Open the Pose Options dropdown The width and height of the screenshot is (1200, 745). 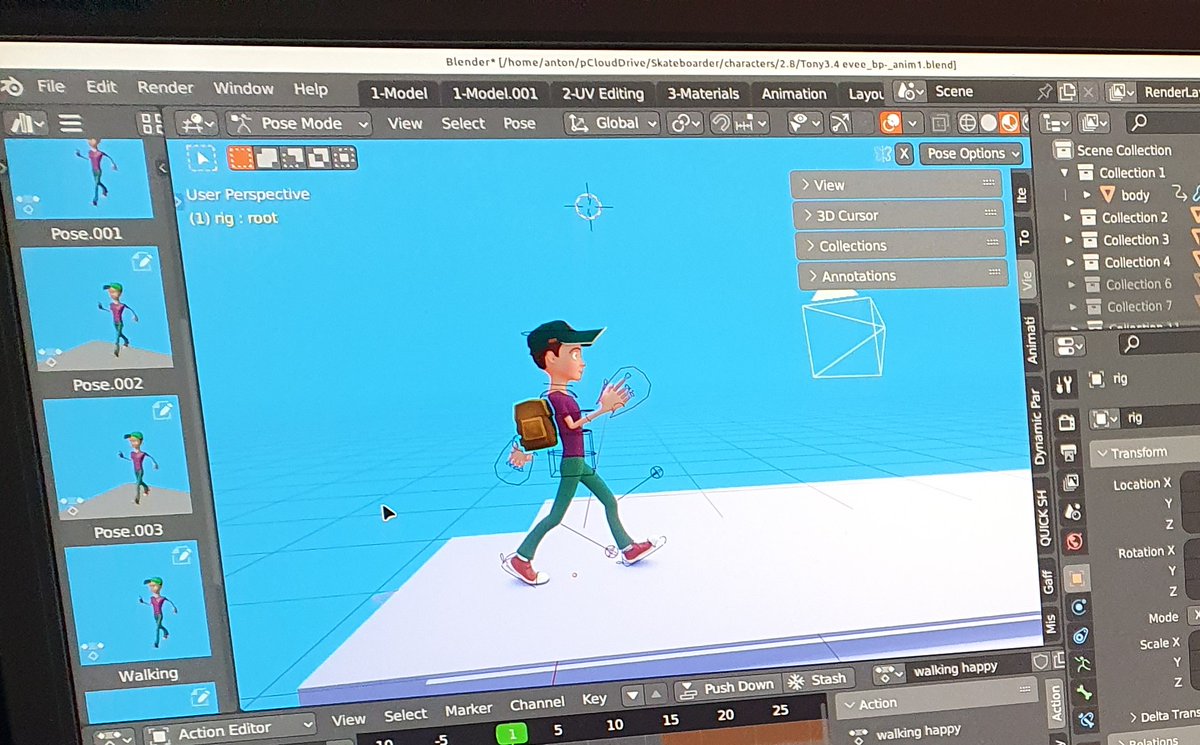[x=973, y=153]
